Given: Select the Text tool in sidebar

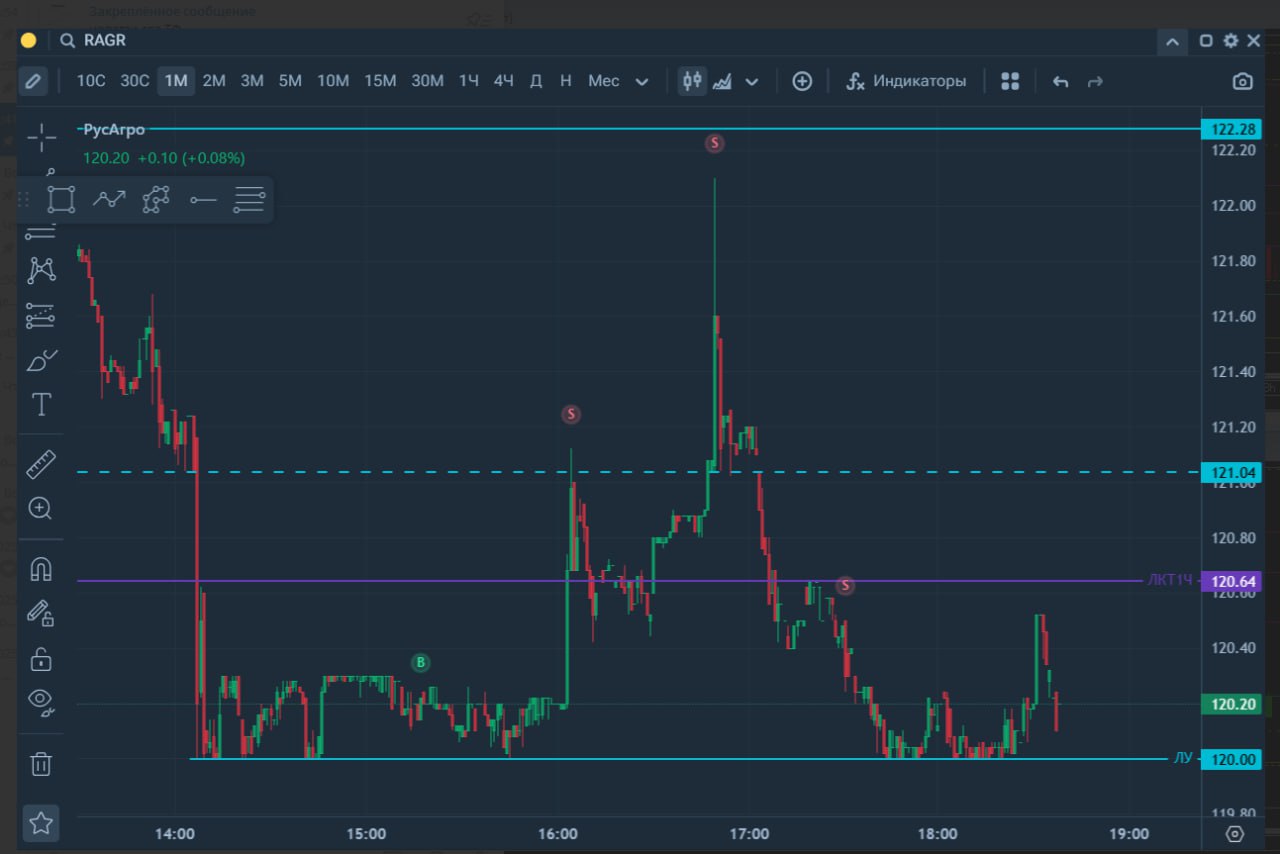Looking at the screenshot, I should click(x=41, y=405).
